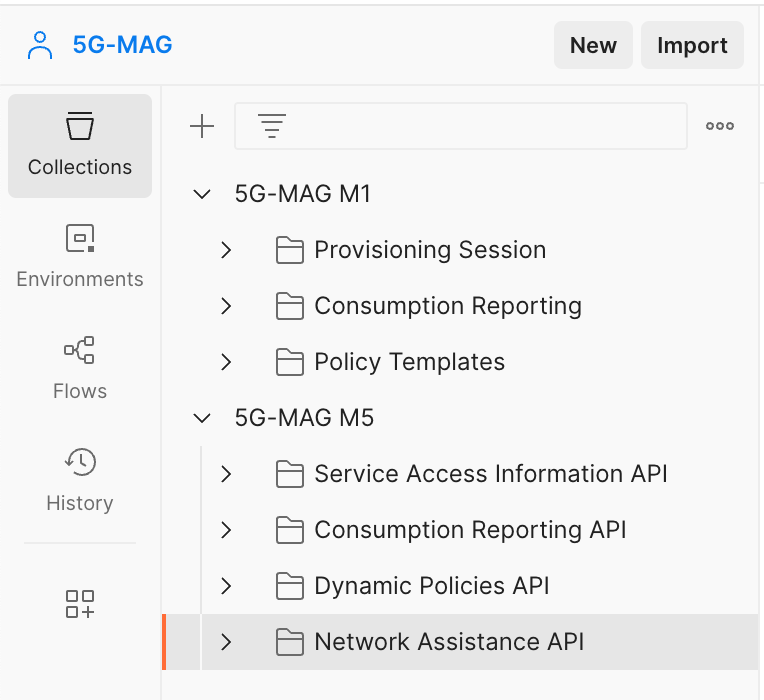
Task: Expand the Service Access Information API chevron
Action: [x=226, y=474]
